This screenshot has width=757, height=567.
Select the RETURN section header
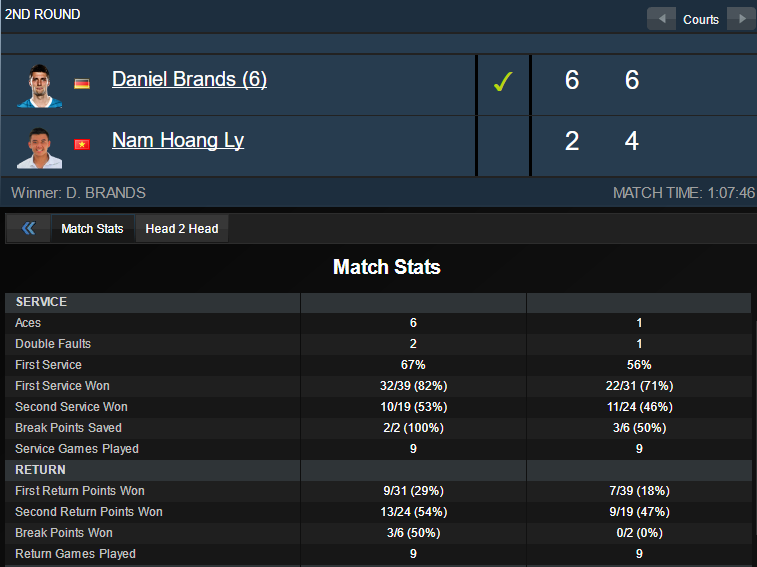(x=40, y=470)
